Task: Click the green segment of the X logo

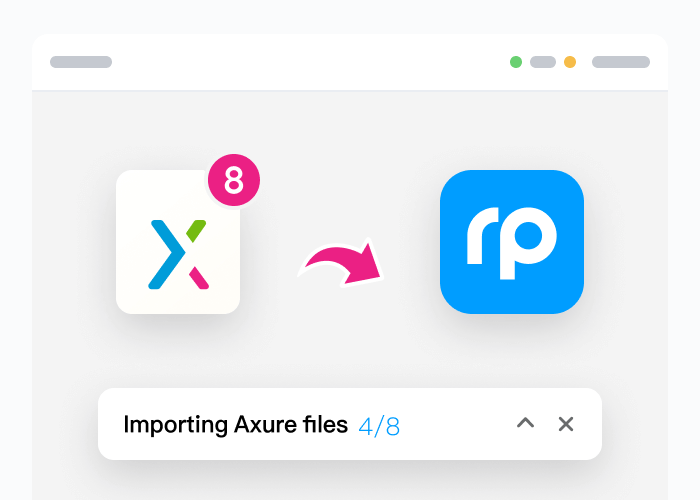Action: (x=196, y=229)
